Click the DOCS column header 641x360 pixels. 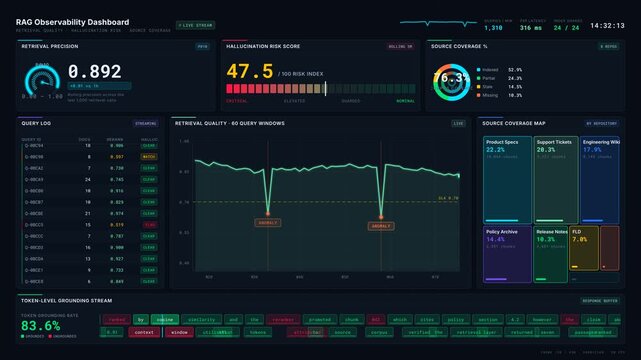(x=85, y=140)
